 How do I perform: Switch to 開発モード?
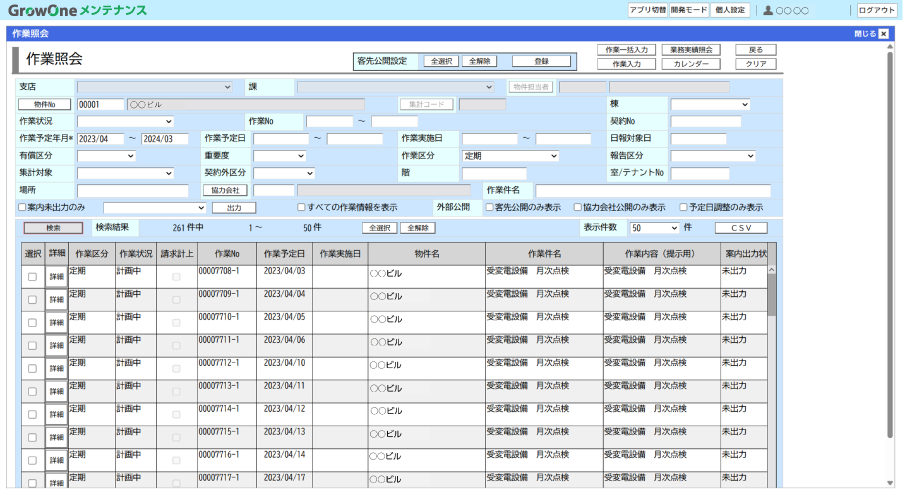point(689,10)
